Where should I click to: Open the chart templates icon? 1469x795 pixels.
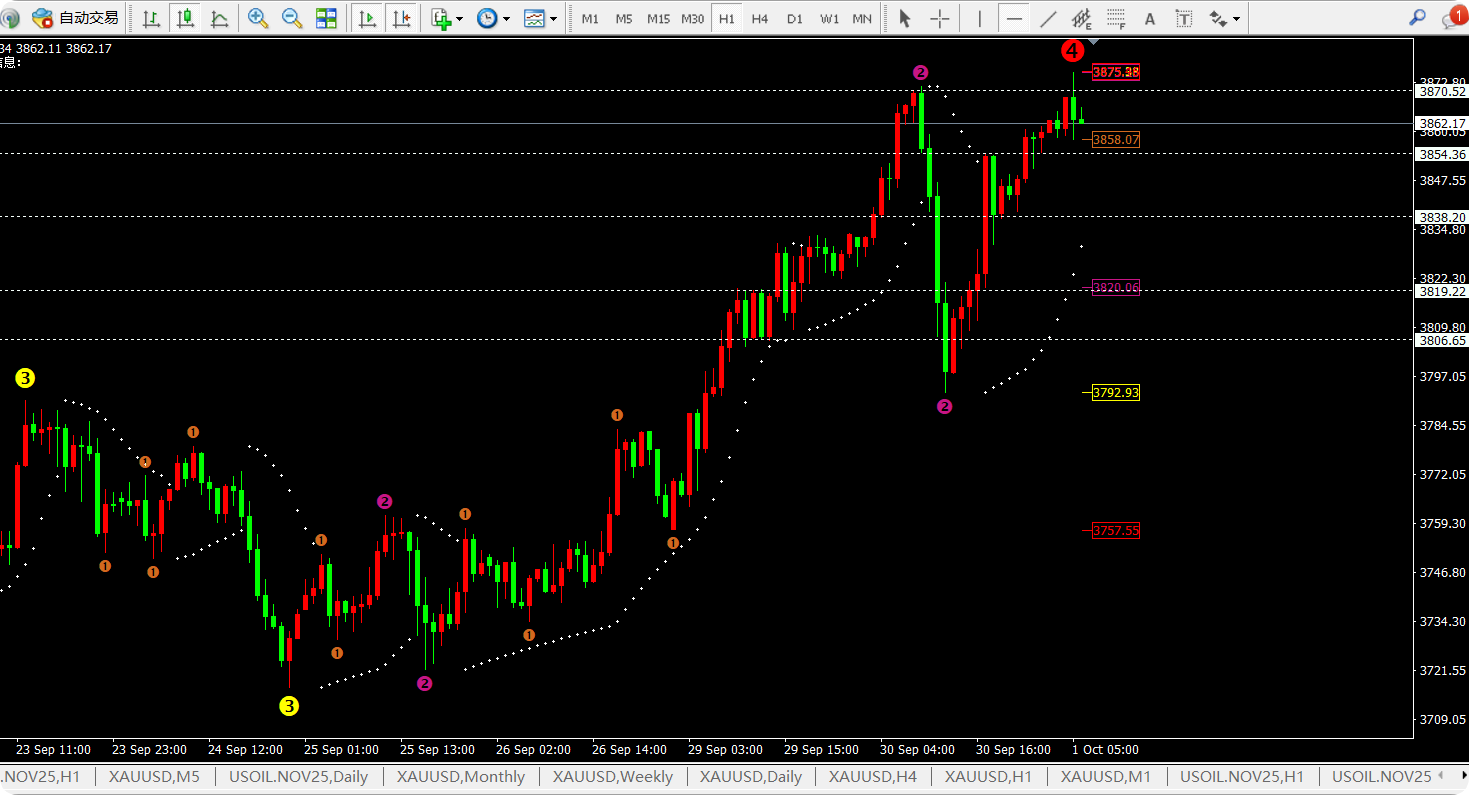[534, 18]
